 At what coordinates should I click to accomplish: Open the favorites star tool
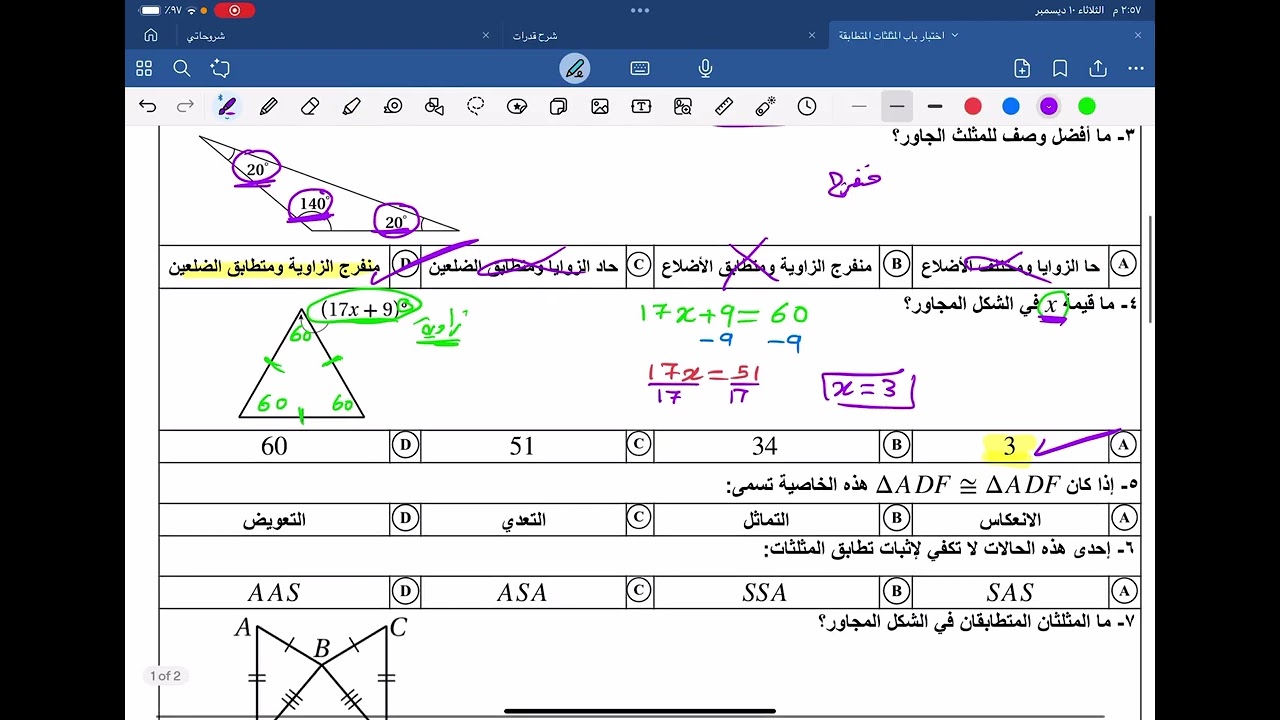[517, 106]
